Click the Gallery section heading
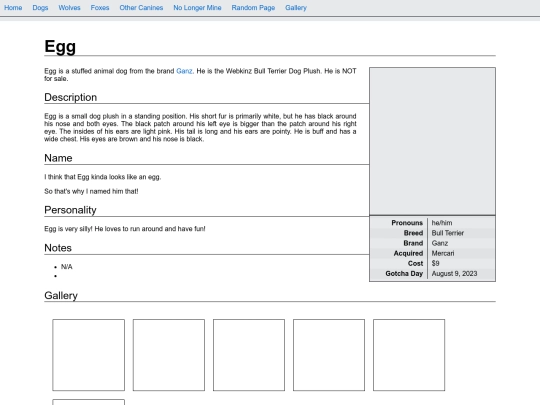 coord(61,295)
